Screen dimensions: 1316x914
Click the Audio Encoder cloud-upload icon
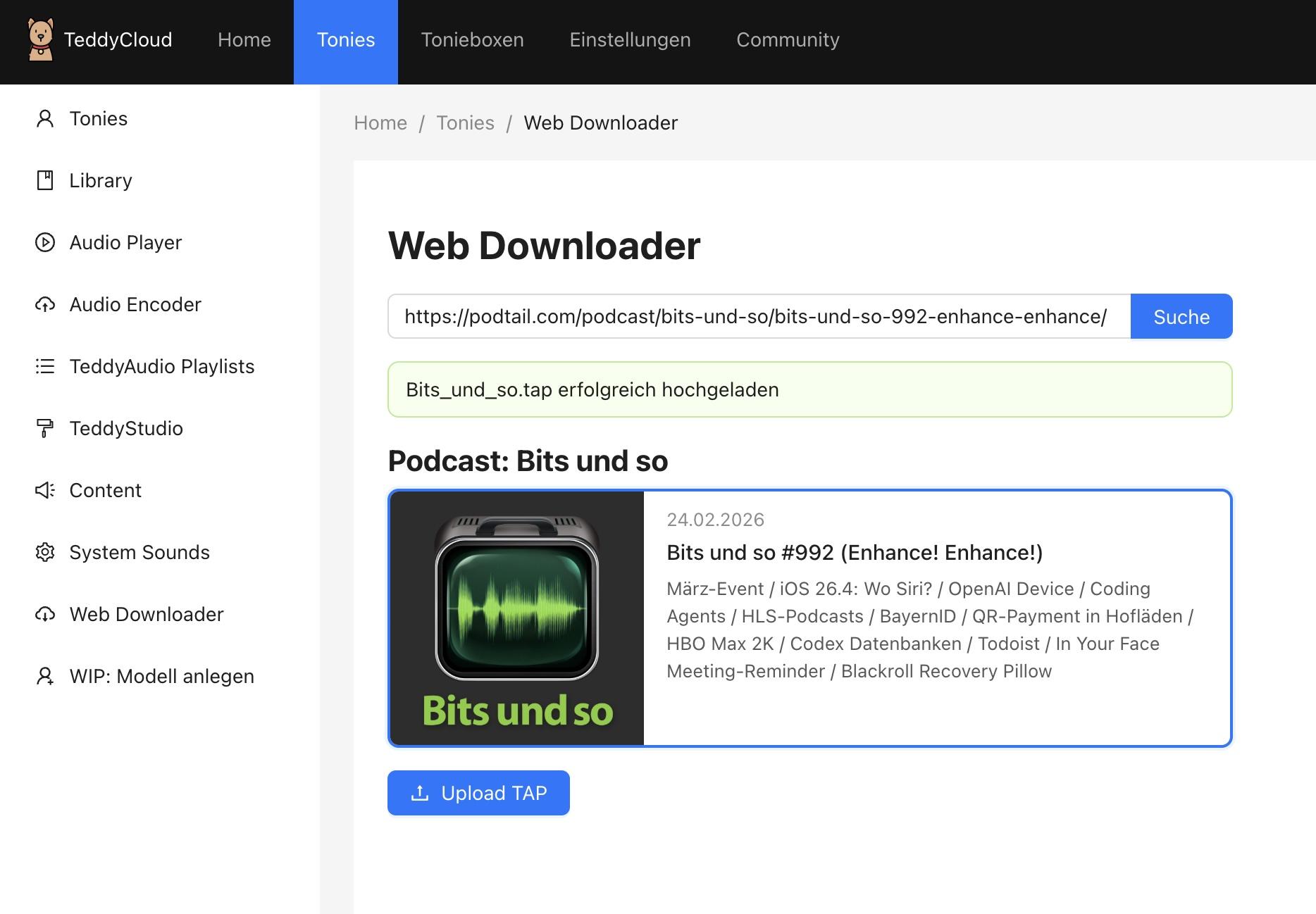point(45,304)
